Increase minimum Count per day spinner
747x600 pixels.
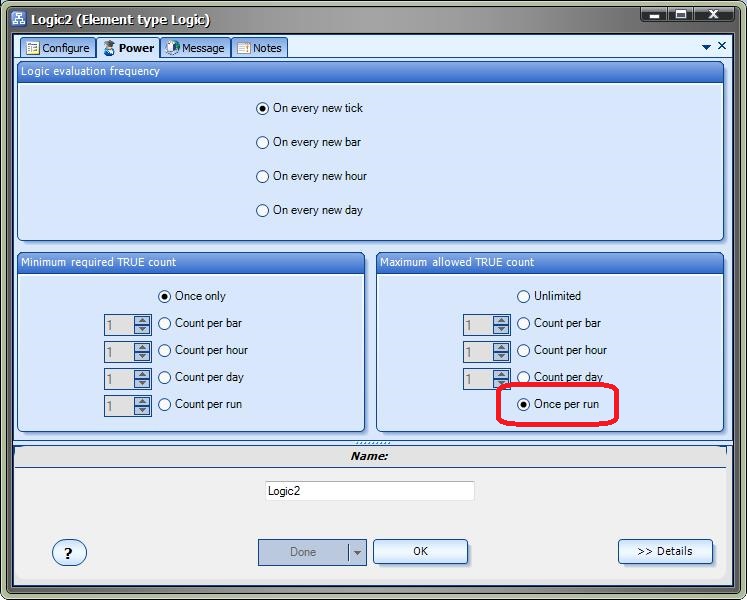click(x=142, y=375)
